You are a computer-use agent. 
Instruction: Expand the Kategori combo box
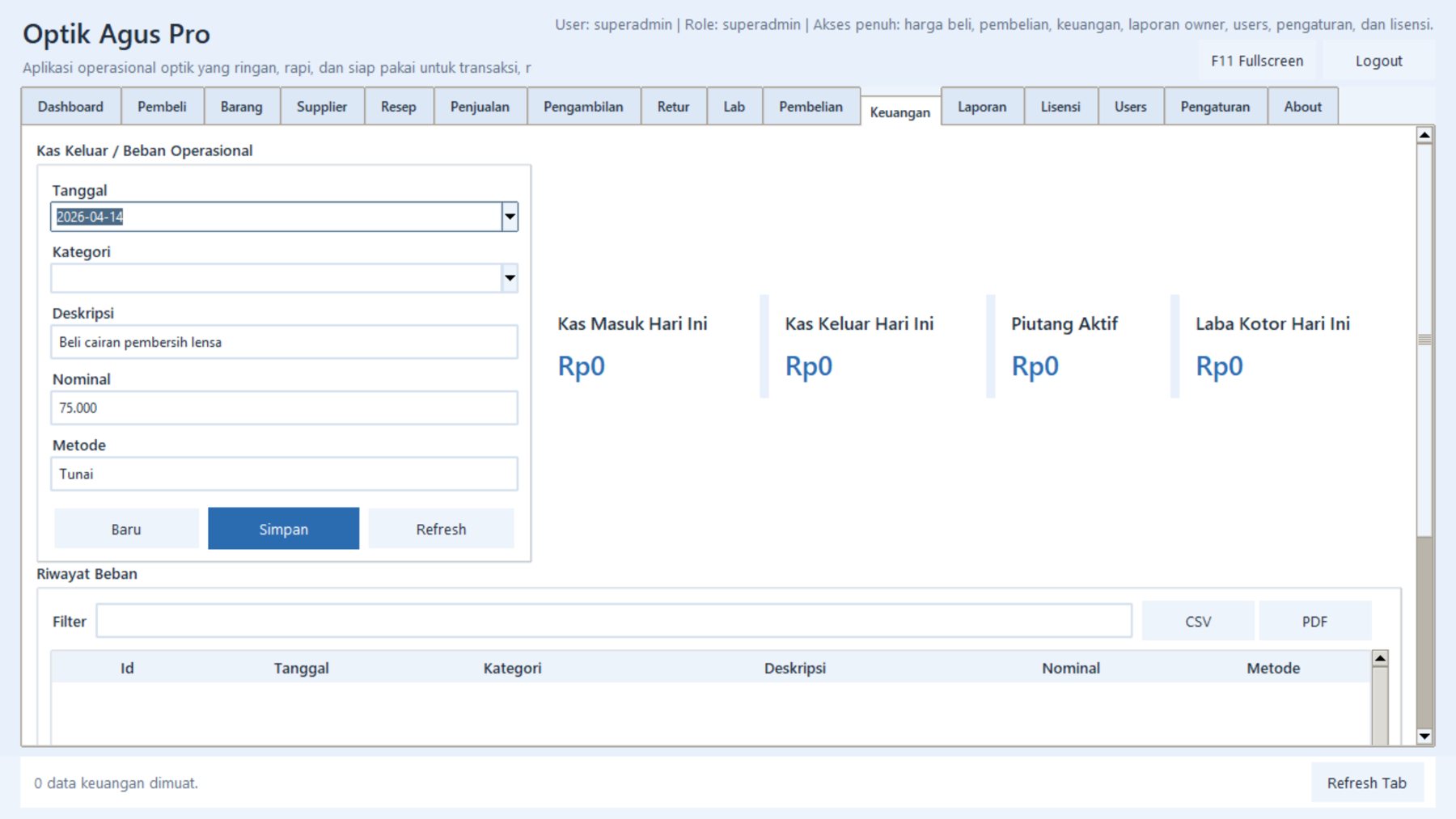(510, 278)
